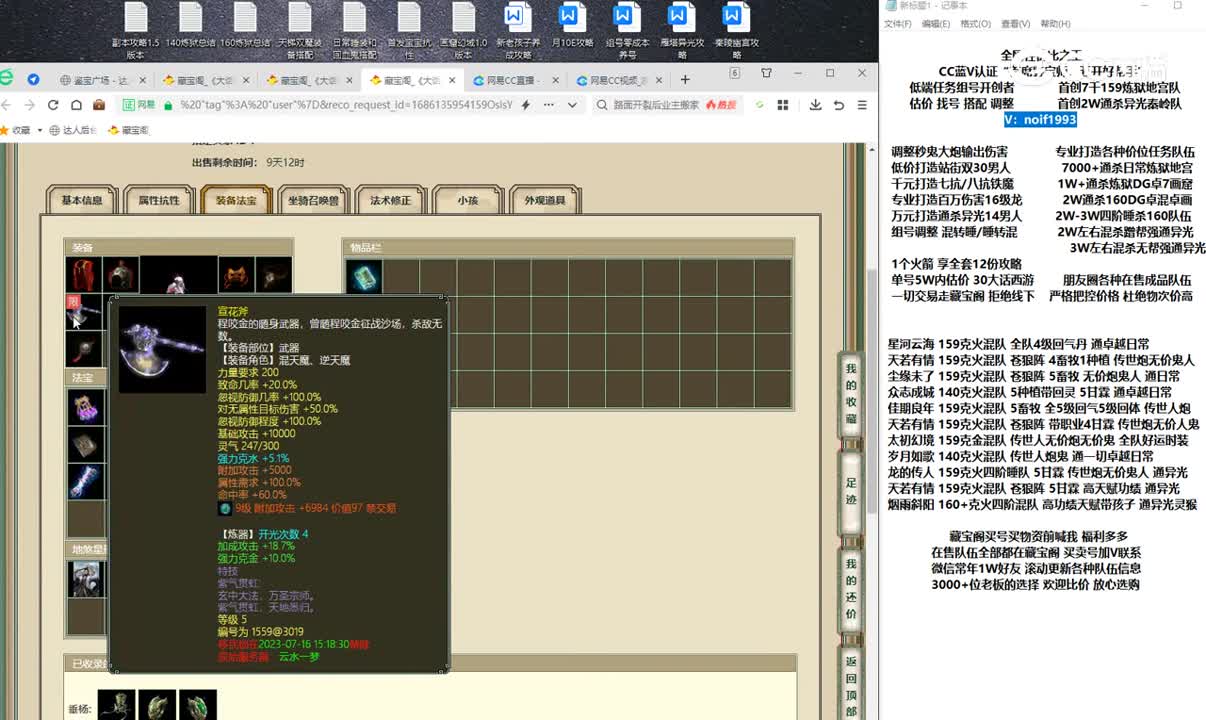Open Word document 新老孩子养成攻略
Image resolution: width=1206 pixels, height=720 pixels.
(x=517, y=30)
